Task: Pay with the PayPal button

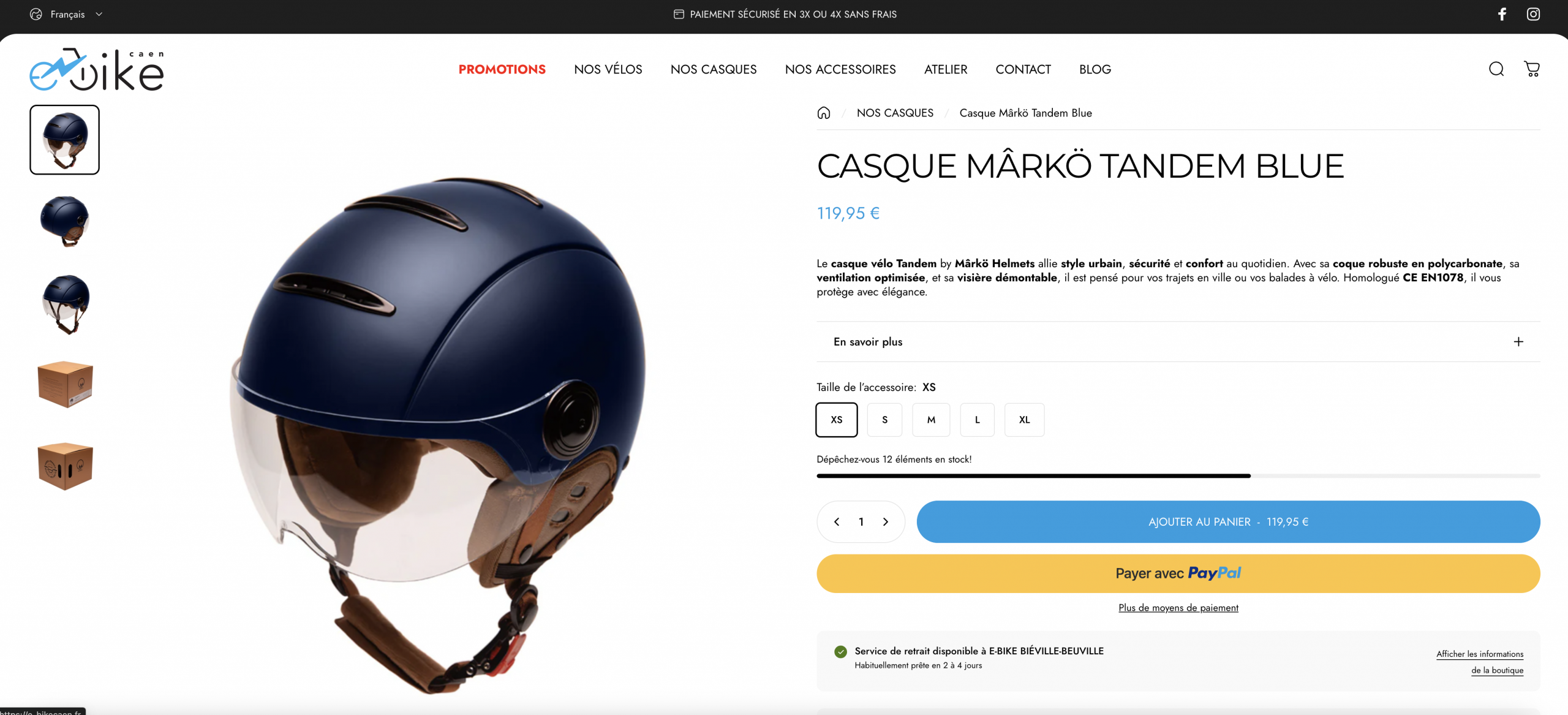Action: 1178,573
